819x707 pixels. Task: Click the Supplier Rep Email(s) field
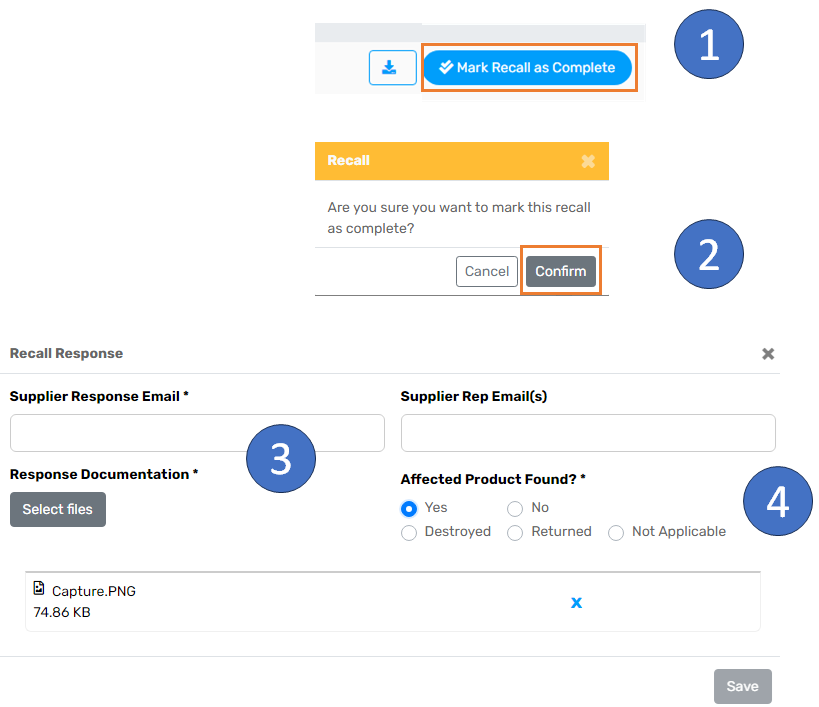coord(588,433)
